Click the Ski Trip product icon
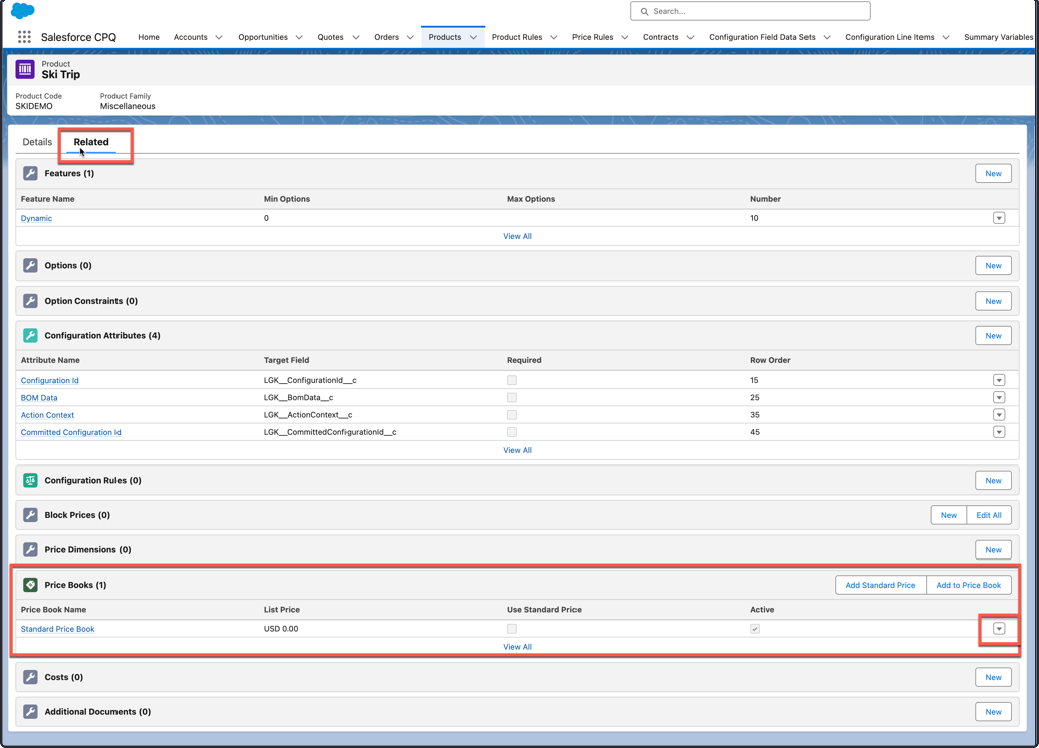The height and width of the screenshot is (748, 1039). [x=25, y=69]
